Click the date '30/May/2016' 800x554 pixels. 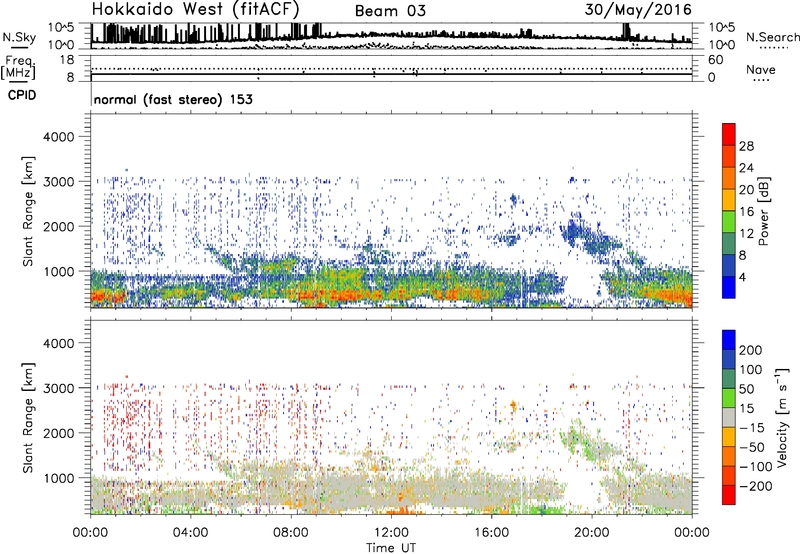638,10
